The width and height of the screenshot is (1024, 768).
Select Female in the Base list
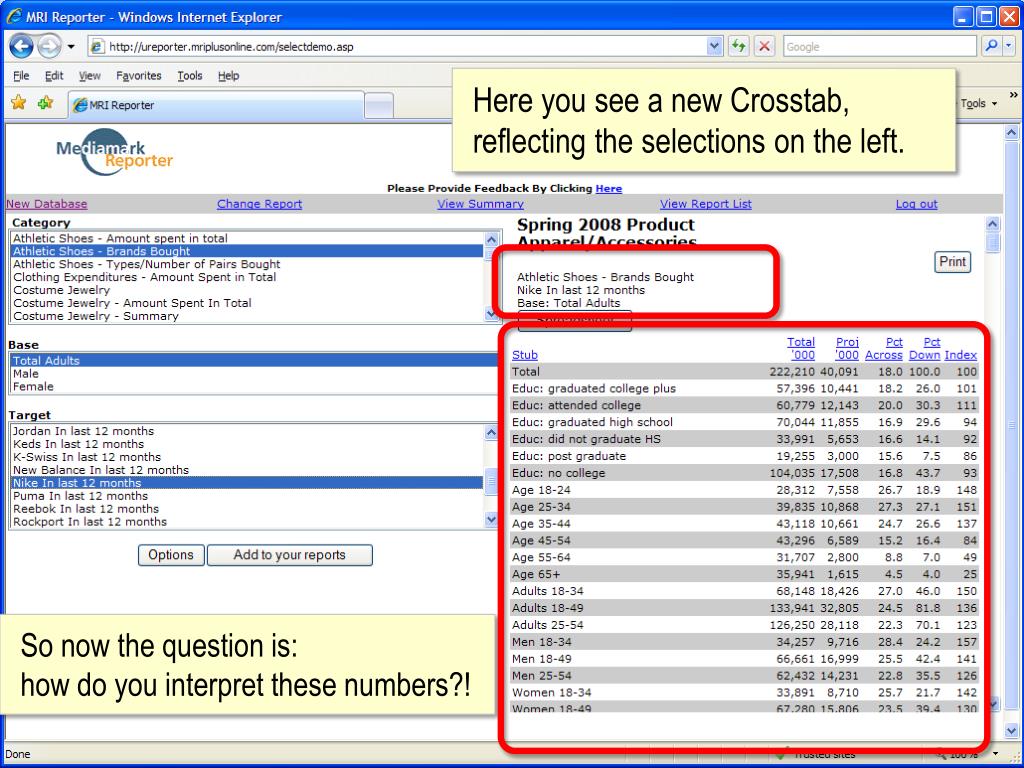tap(33, 387)
